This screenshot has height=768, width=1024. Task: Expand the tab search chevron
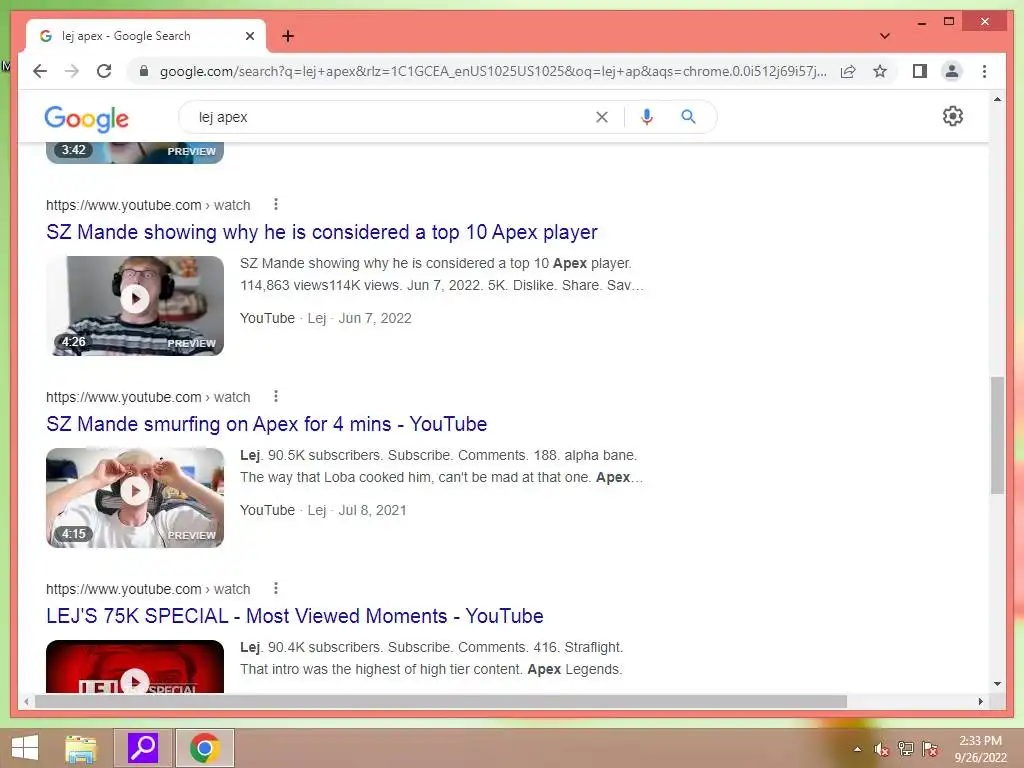click(x=885, y=36)
